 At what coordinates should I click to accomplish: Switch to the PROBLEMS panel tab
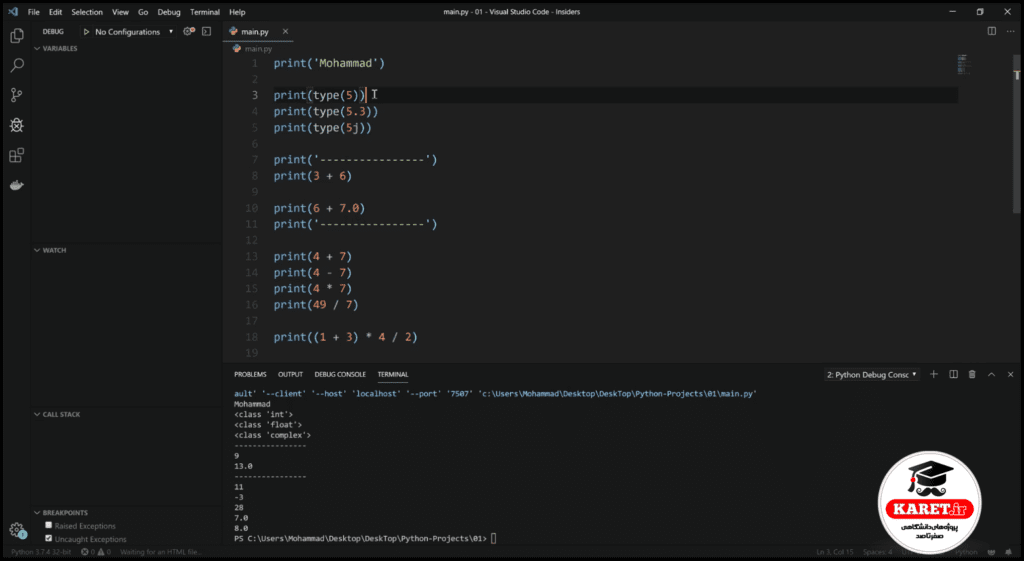tap(250, 374)
